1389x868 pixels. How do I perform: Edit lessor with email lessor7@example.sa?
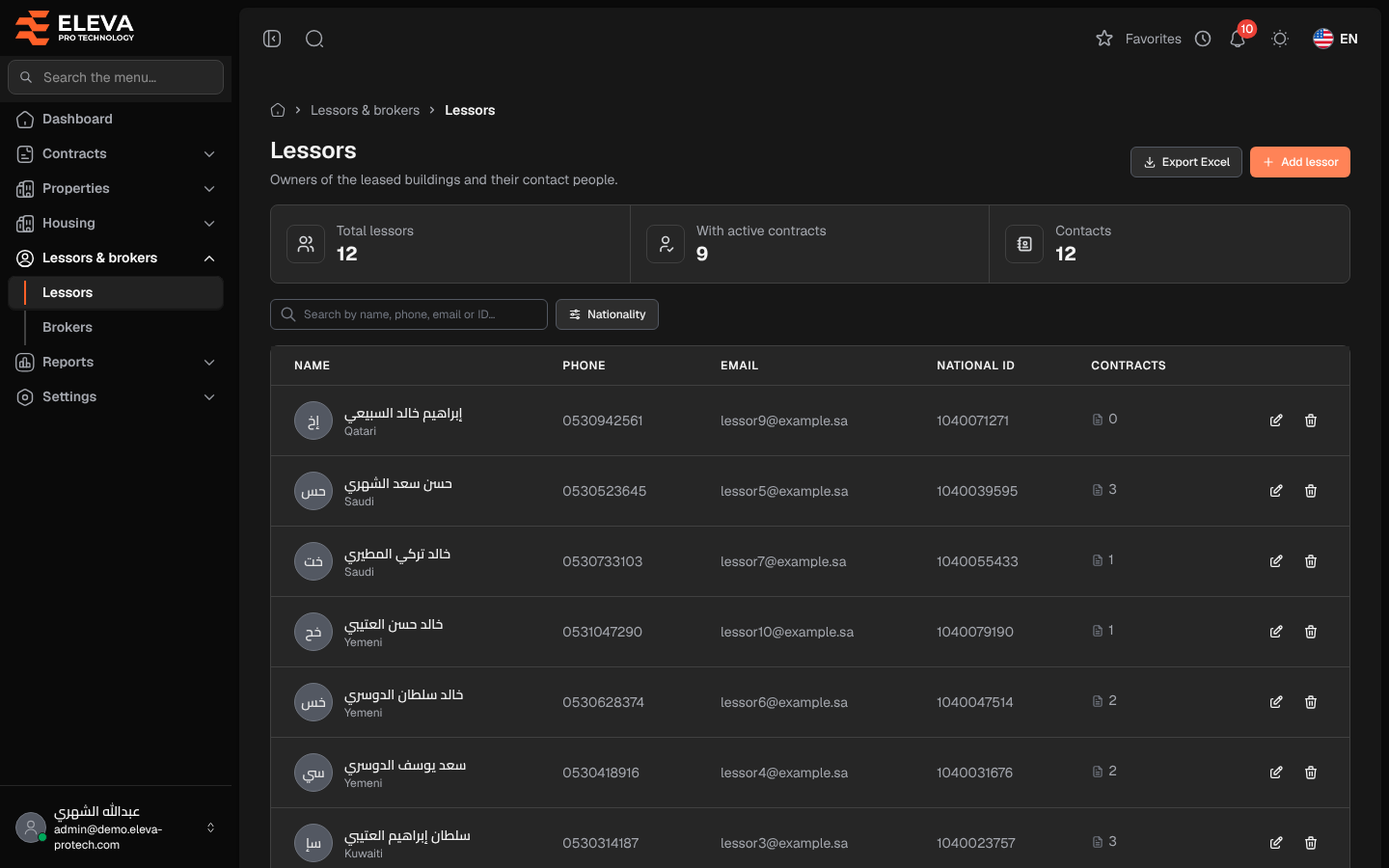[x=1276, y=561]
